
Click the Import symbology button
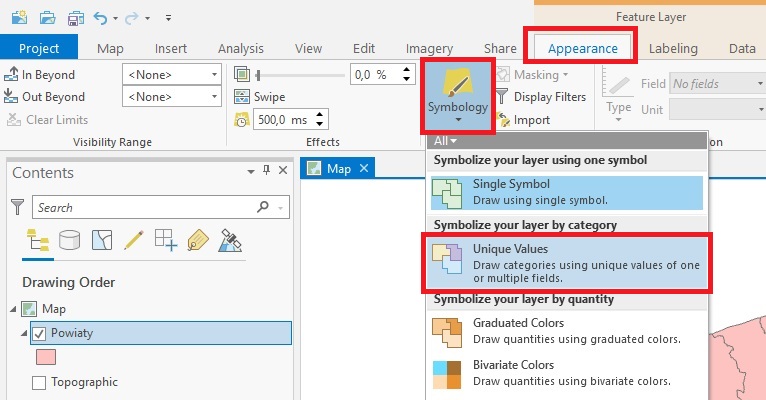531,120
